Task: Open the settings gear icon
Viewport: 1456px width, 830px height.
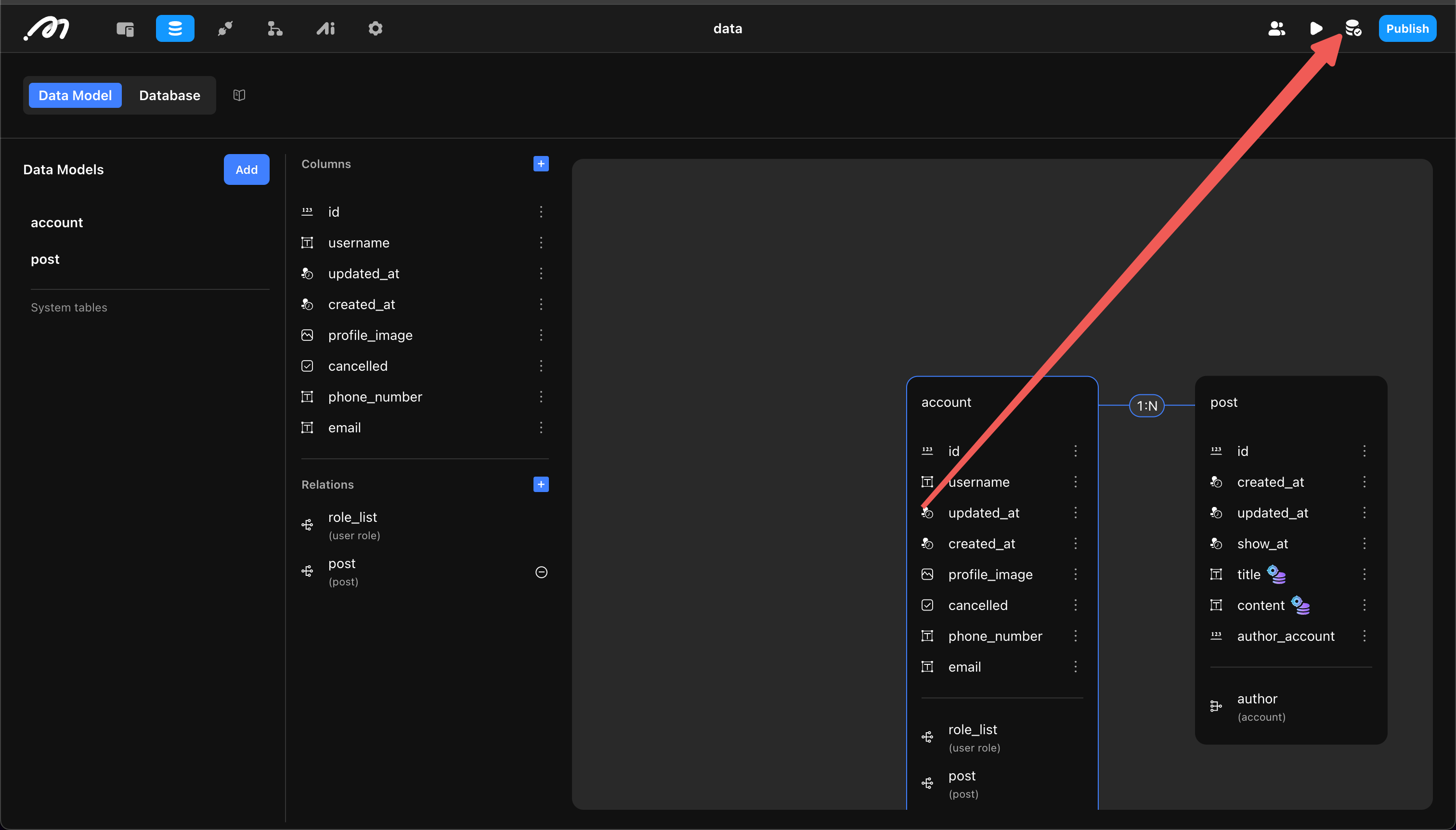Action: 375,28
